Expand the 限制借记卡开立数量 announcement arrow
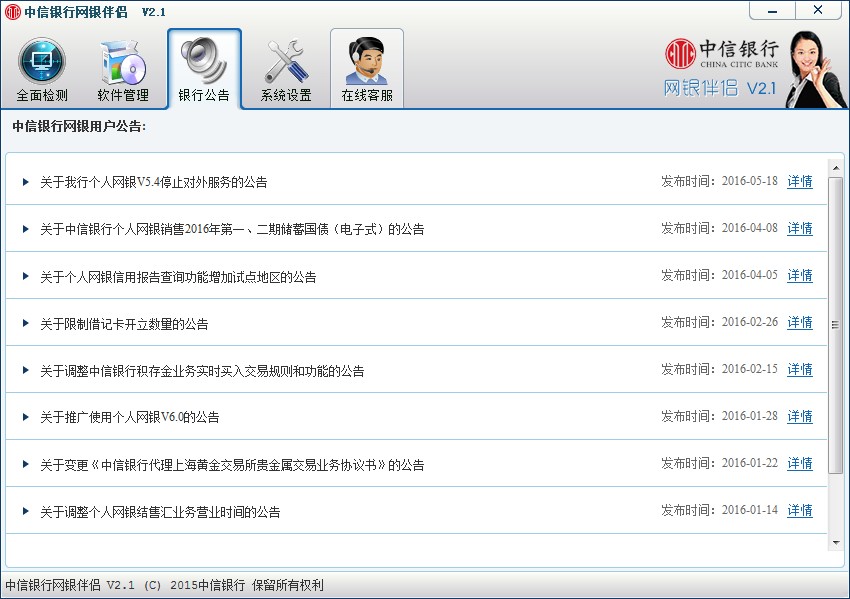The height and width of the screenshot is (599, 850). [25, 324]
